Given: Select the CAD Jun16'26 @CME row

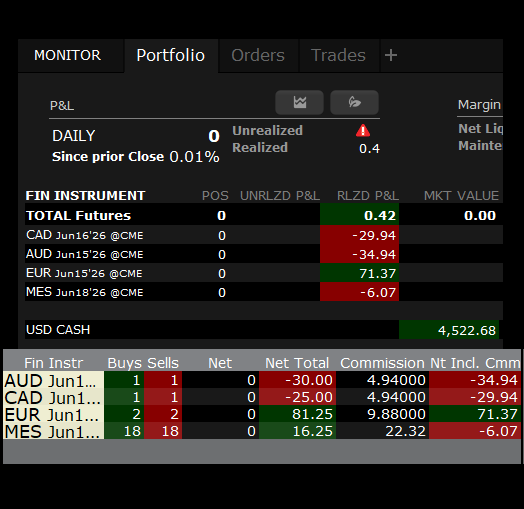Looking at the screenshot, I should coord(264,235).
